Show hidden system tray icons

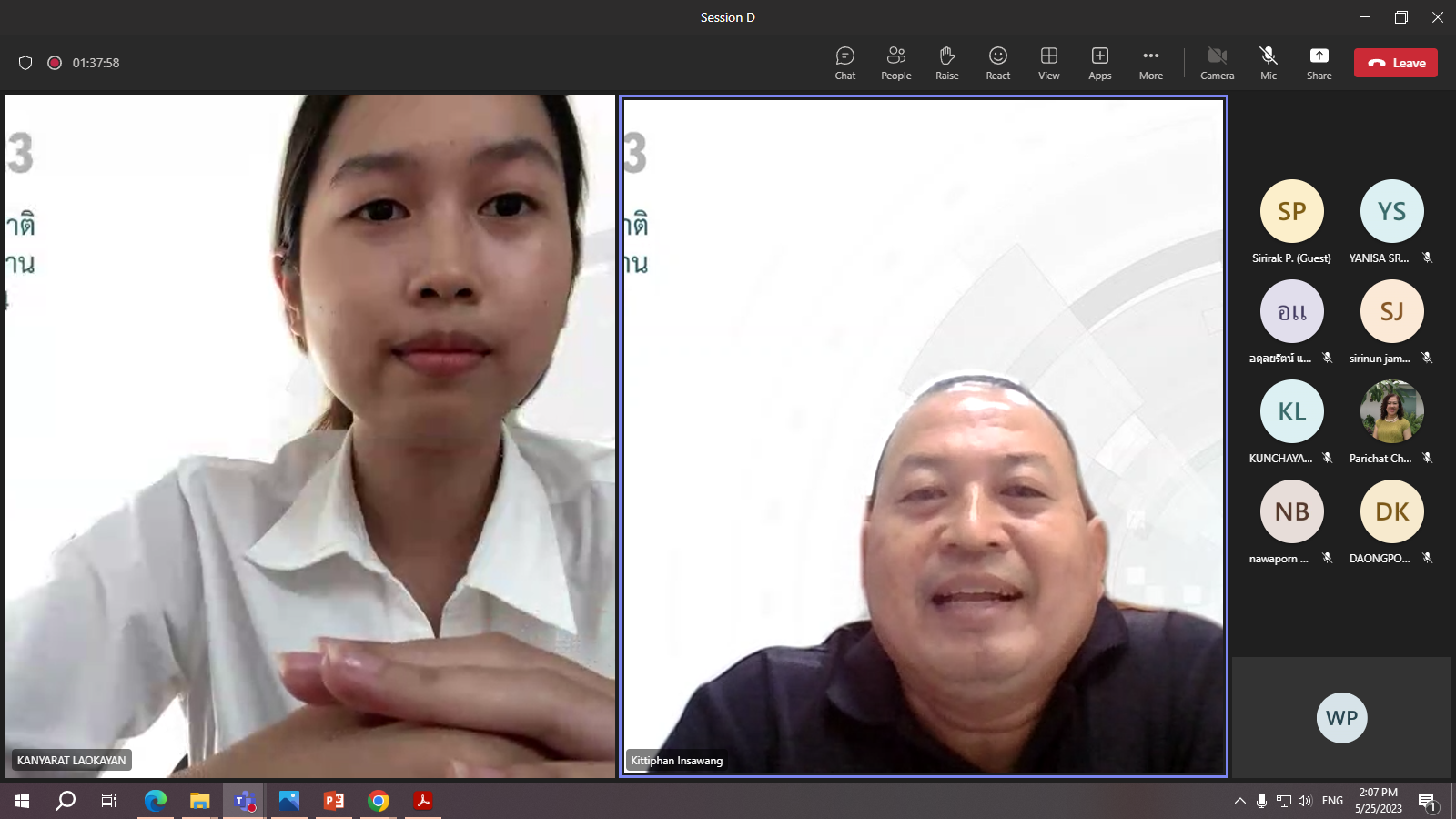pos(1239,801)
